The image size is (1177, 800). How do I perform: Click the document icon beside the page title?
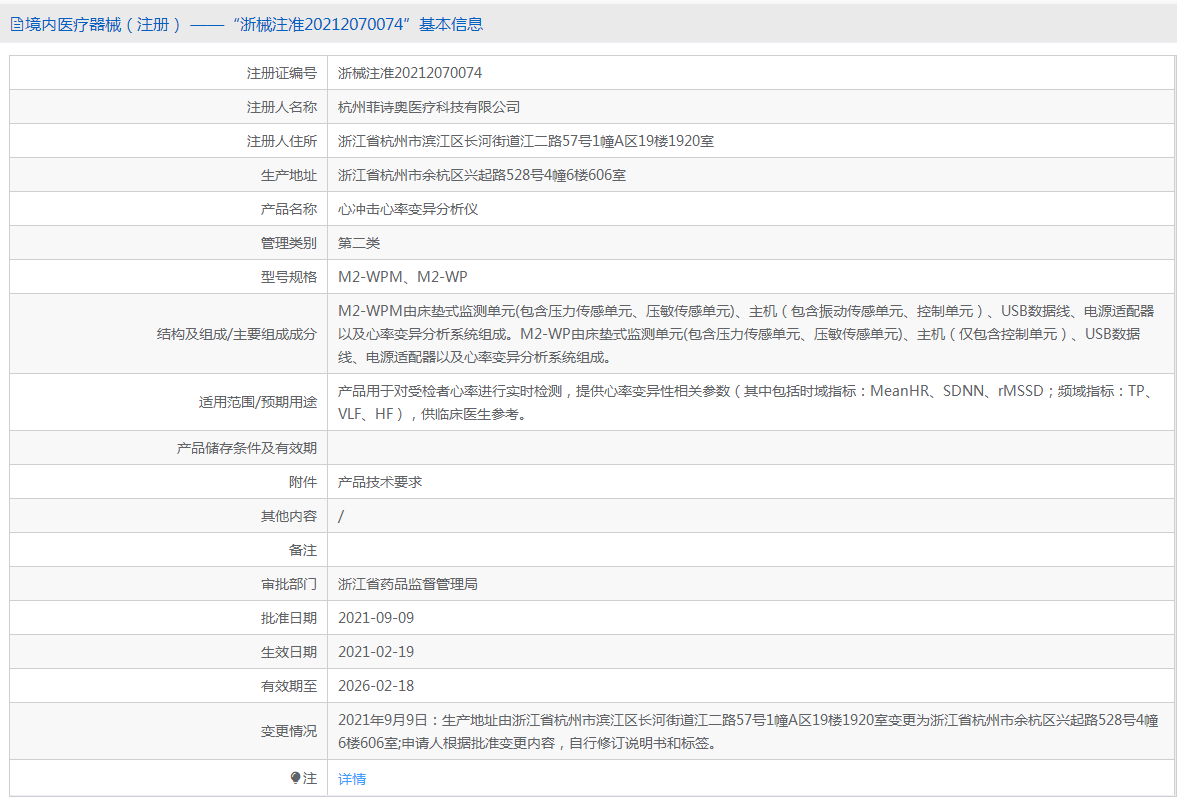coord(17,25)
